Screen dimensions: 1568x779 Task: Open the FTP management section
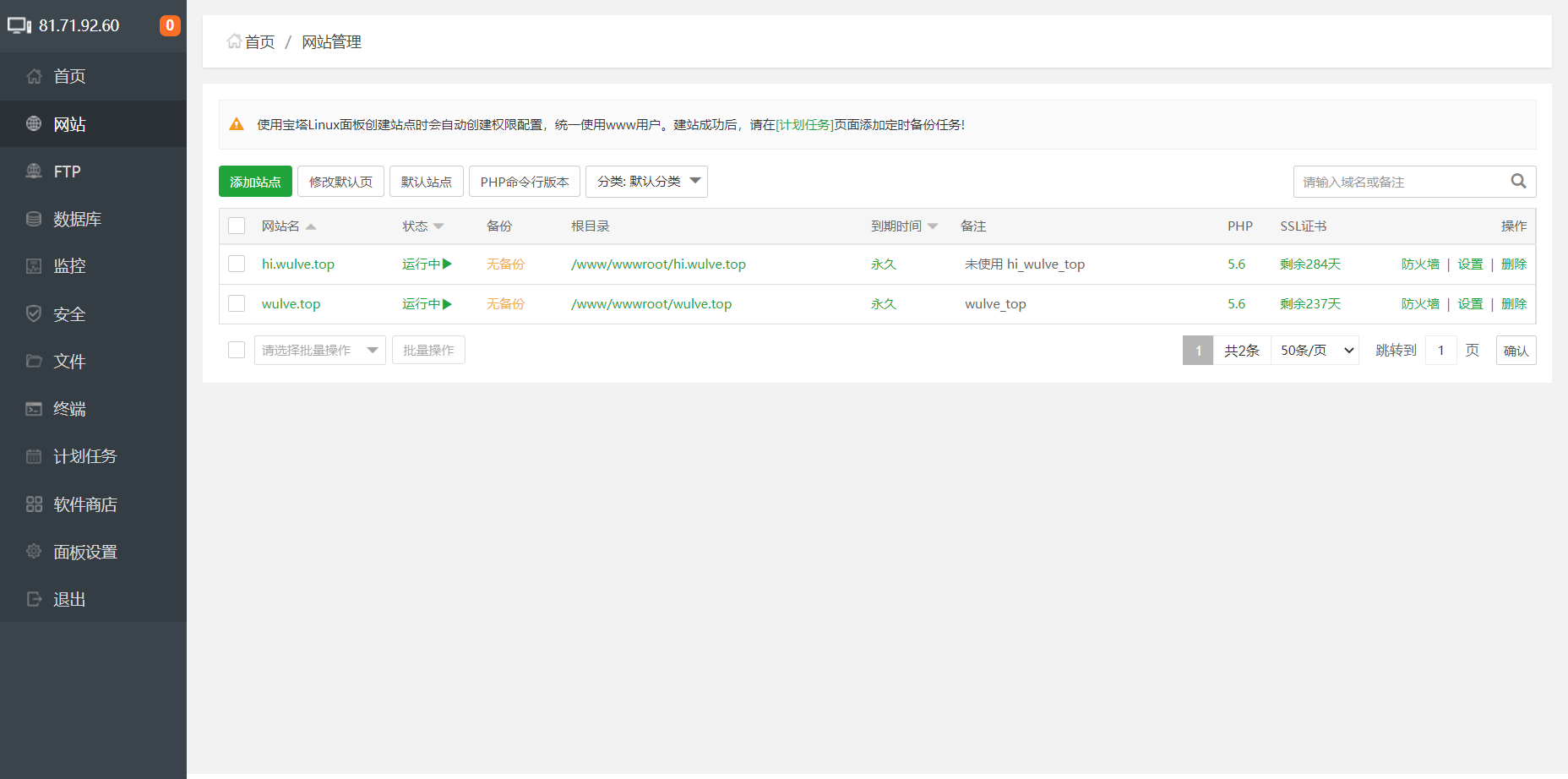(x=68, y=171)
